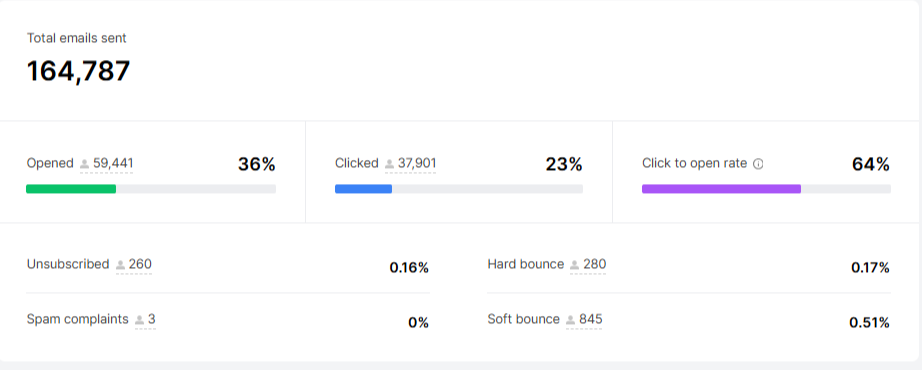Click the blue Clicked progress bar
Viewport: 922px width, 370px height.
[x=363, y=189]
